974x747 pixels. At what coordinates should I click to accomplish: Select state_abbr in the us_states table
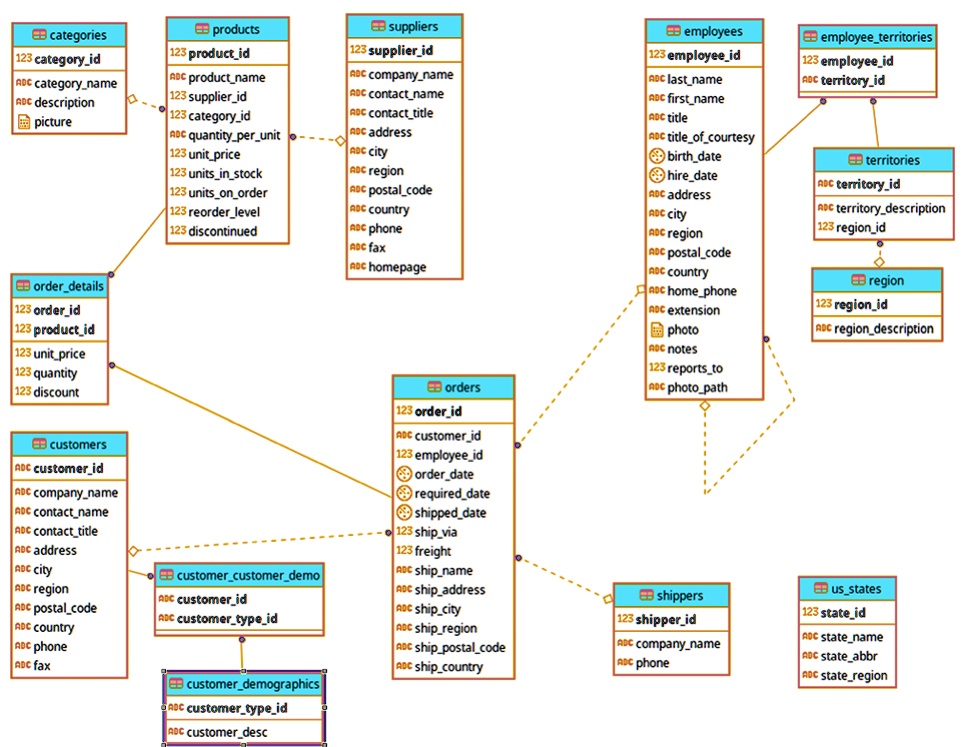848,655
